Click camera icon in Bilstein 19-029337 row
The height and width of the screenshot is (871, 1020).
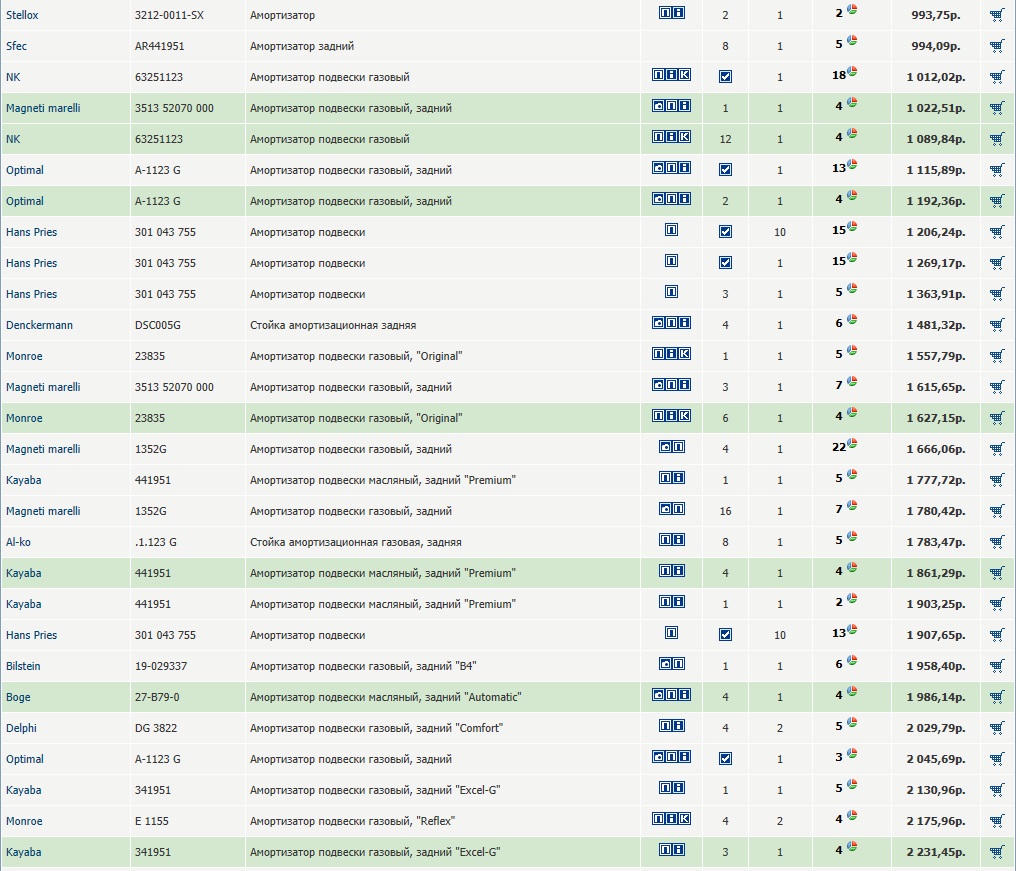coord(665,665)
